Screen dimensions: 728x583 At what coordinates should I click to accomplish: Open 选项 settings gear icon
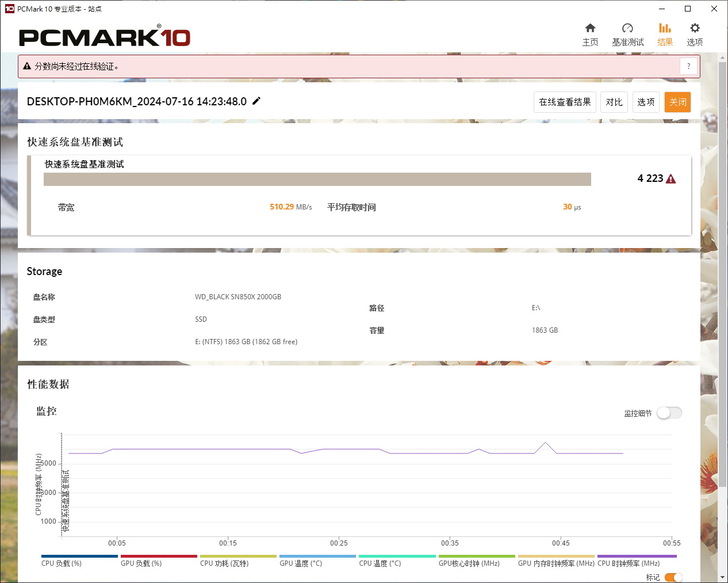click(695, 34)
